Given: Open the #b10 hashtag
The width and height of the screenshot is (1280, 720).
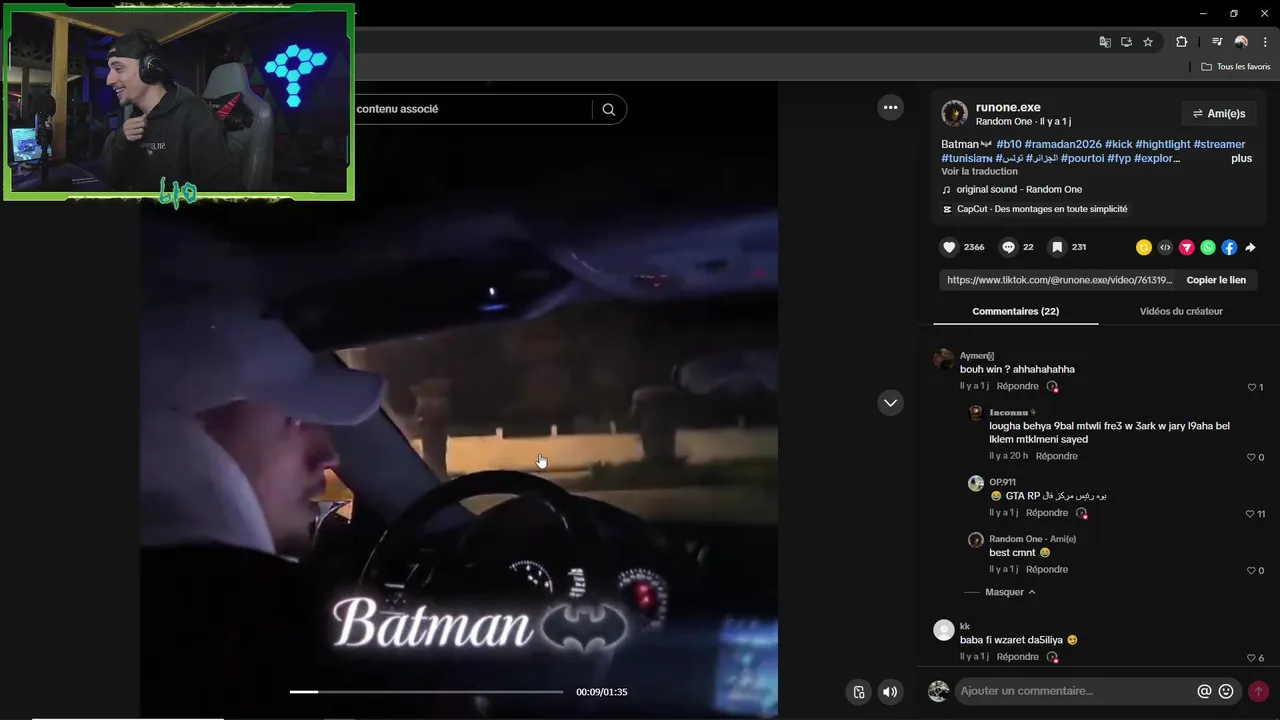Looking at the screenshot, I should click(1008, 144).
